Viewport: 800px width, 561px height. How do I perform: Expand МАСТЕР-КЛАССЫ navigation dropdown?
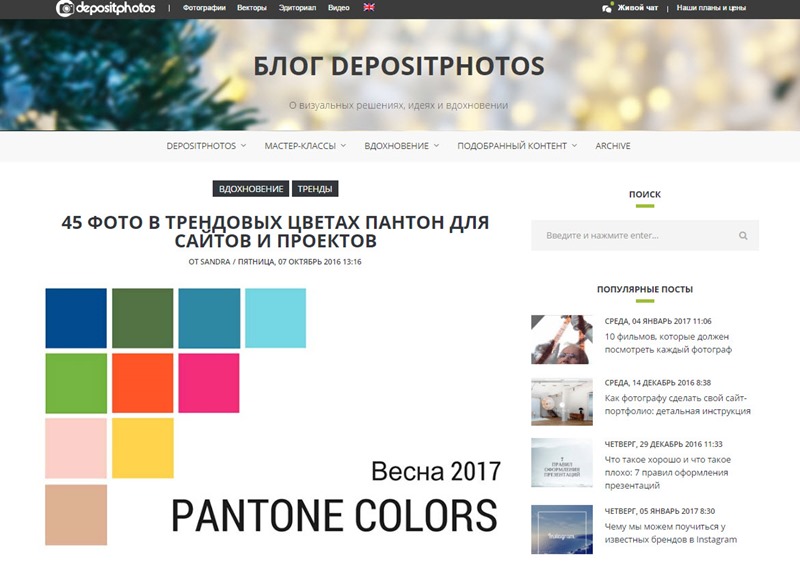coord(305,146)
